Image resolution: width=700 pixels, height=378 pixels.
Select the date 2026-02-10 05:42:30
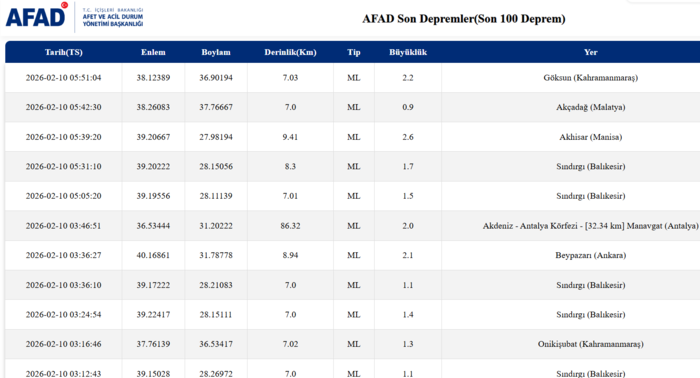point(63,107)
